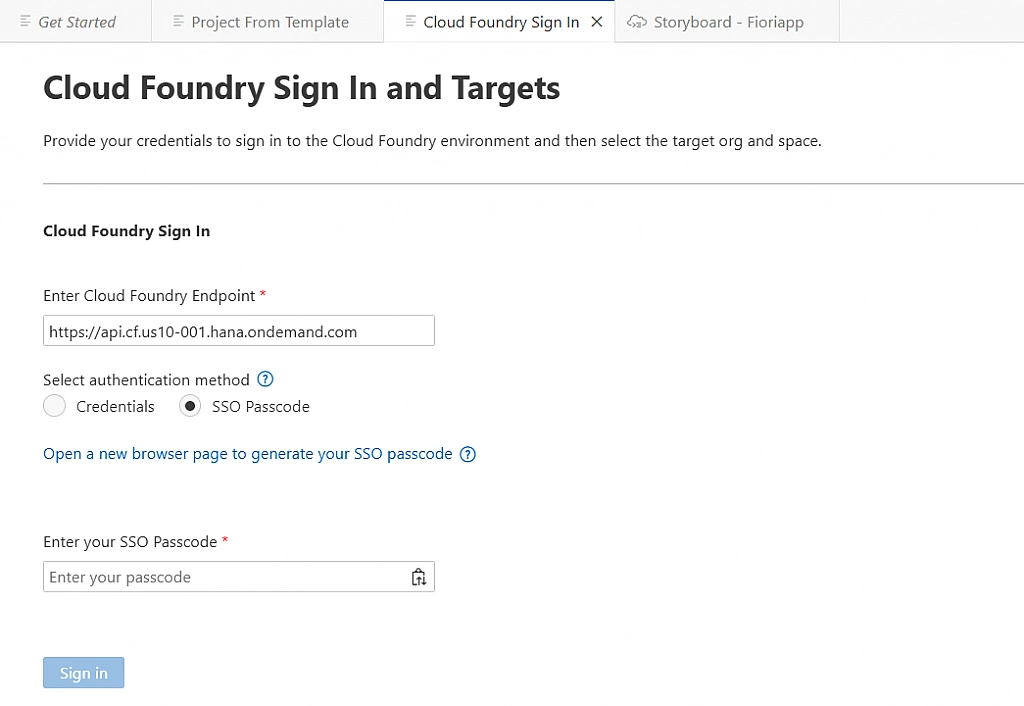
Task: Open the Project From Template tab
Action: pyautogui.click(x=270, y=22)
